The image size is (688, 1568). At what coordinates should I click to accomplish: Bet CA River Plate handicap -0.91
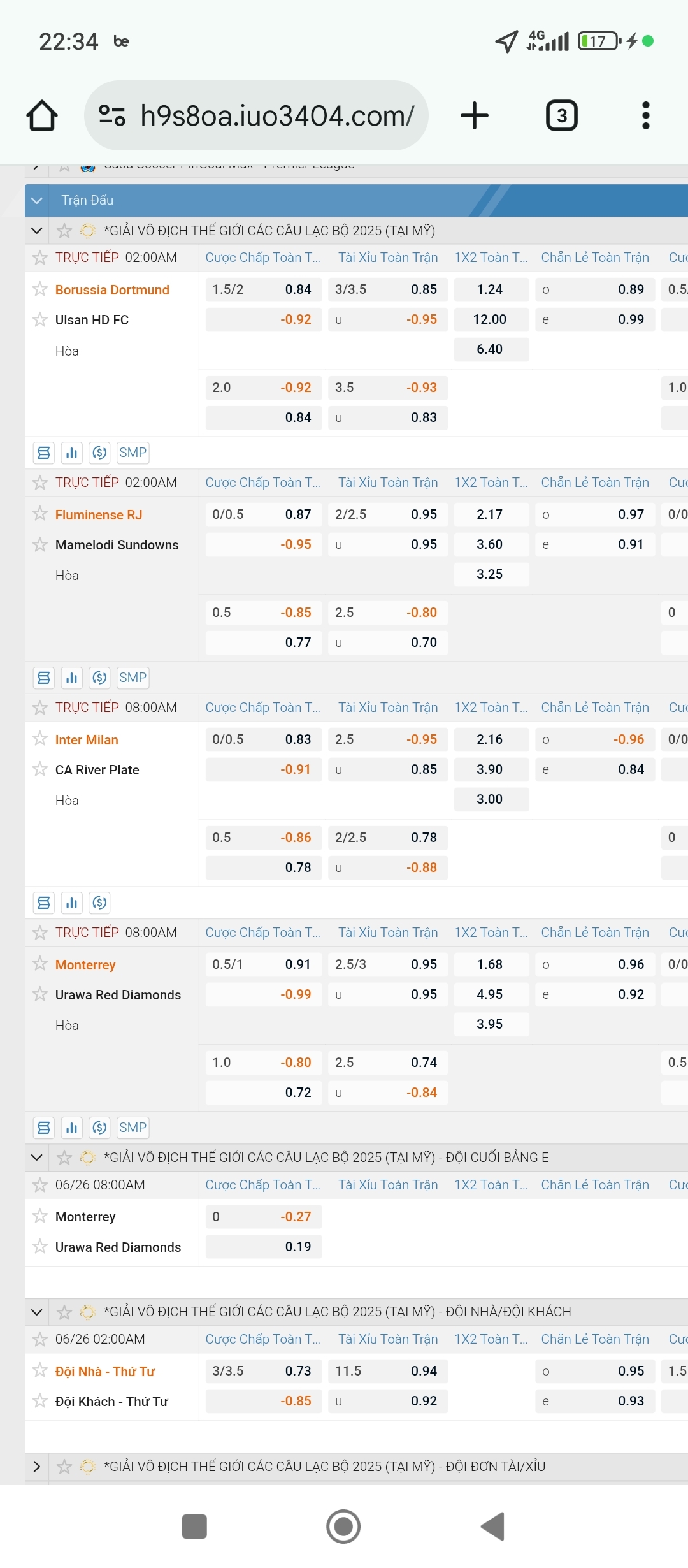[264, 769]
